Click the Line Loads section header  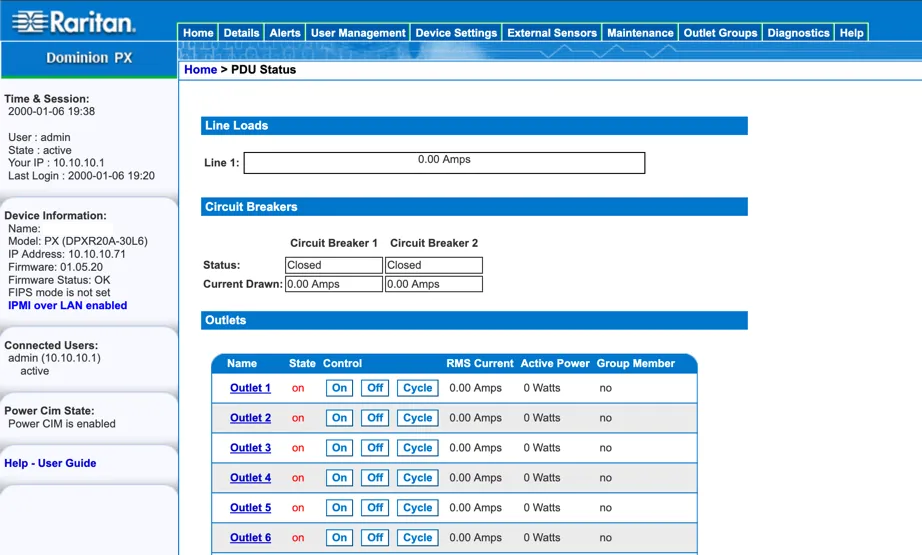(474, 126)
